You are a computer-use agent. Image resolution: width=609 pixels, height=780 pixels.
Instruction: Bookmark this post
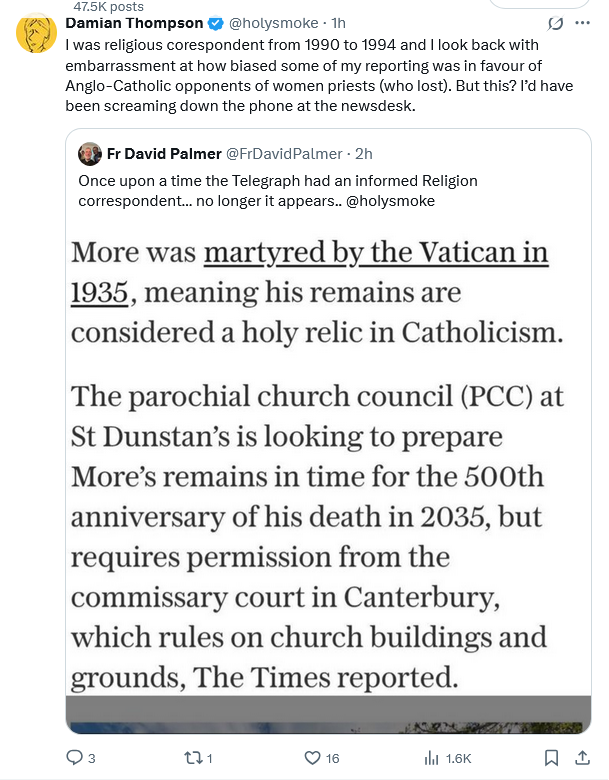(x=551, y=757)
